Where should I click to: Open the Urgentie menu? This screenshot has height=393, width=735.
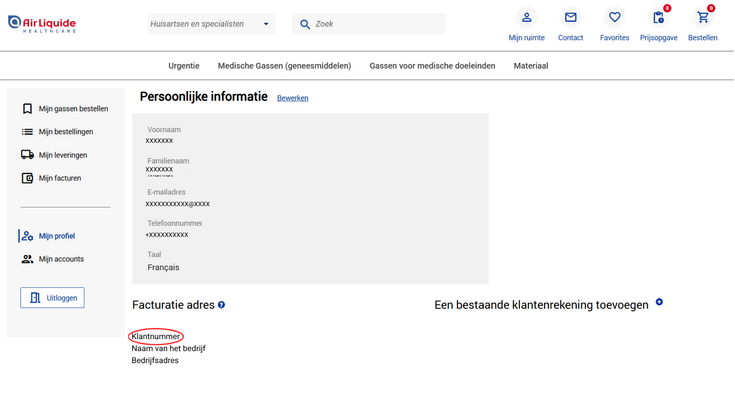click(184, 66)
